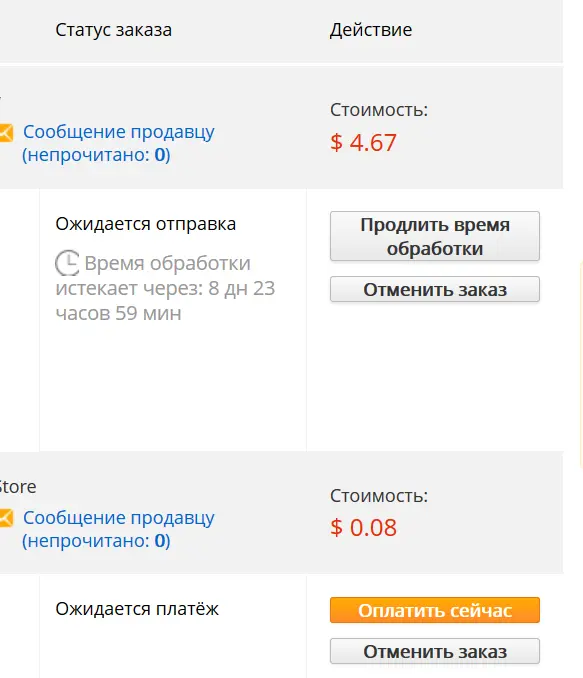Image resolution: width=583 pixels, height=678 pixels.
Task: Click the Статус заказа column header
Action: pos(113,30)
